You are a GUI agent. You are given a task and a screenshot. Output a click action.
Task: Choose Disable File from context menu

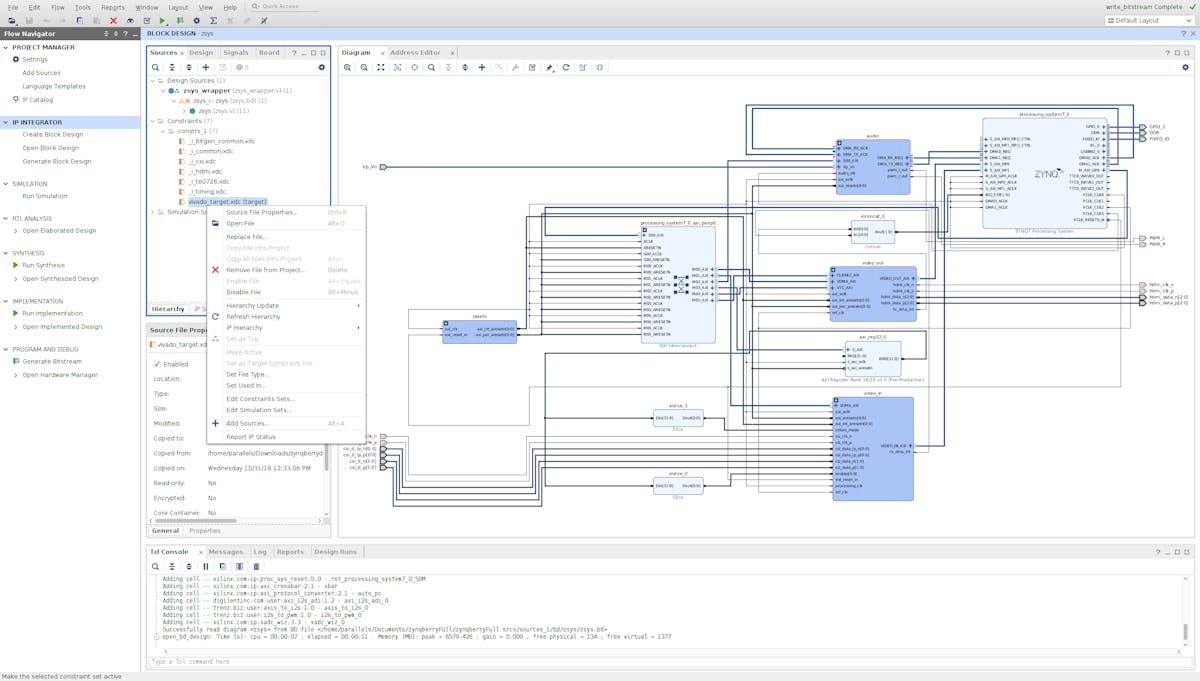[x=243, y=292]
